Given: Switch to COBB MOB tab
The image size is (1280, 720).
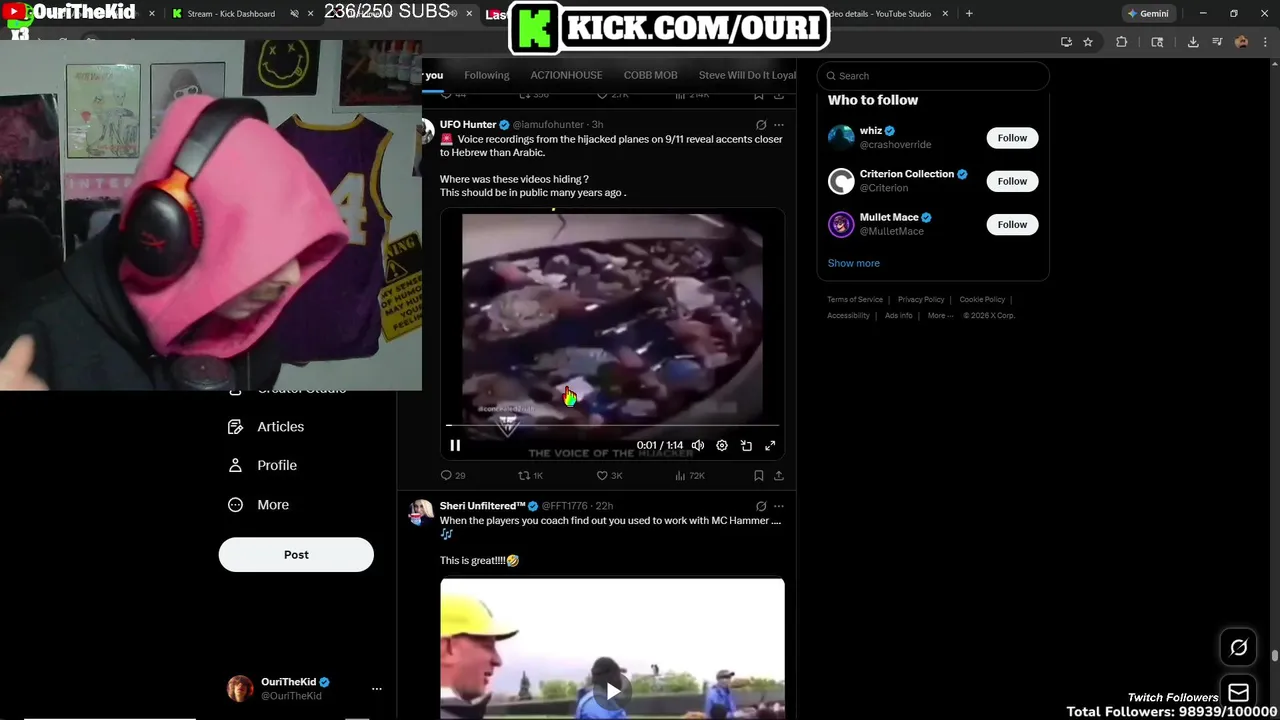Looking at the screenshot, I should click(x=650, y=75).
